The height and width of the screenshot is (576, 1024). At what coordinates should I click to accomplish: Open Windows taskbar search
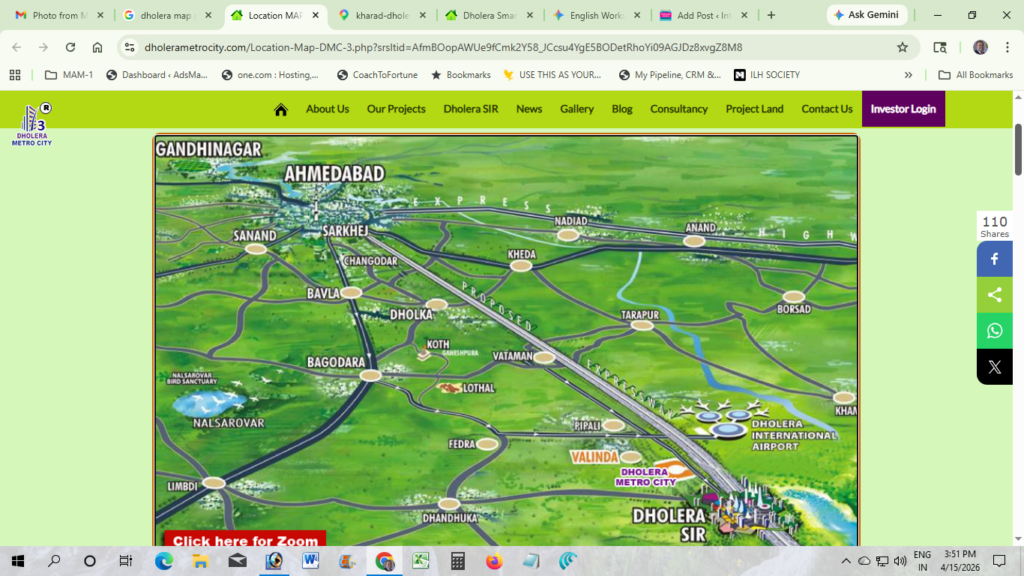point(54,561)
